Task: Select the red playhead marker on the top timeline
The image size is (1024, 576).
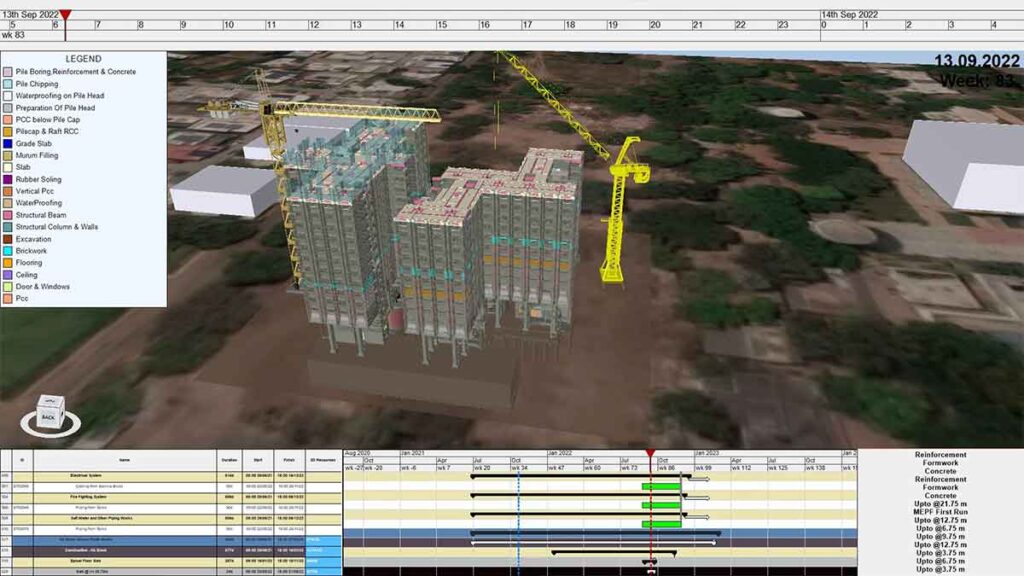Action: point(65,15)
